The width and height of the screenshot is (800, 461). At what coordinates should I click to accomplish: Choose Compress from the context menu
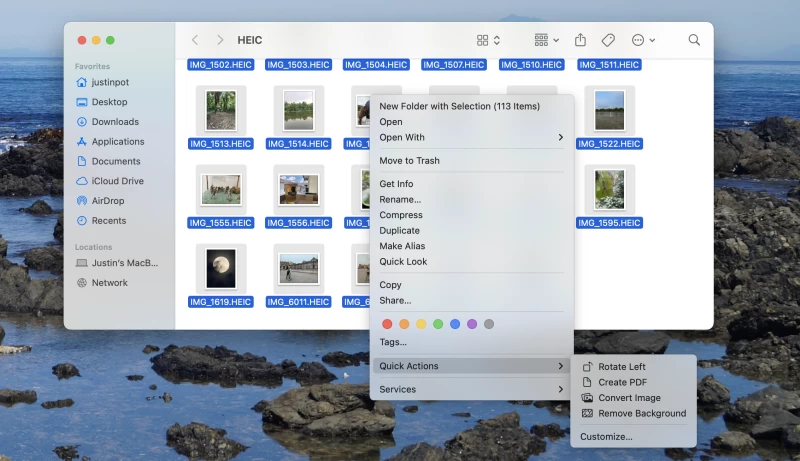click(x=400, y=215)
